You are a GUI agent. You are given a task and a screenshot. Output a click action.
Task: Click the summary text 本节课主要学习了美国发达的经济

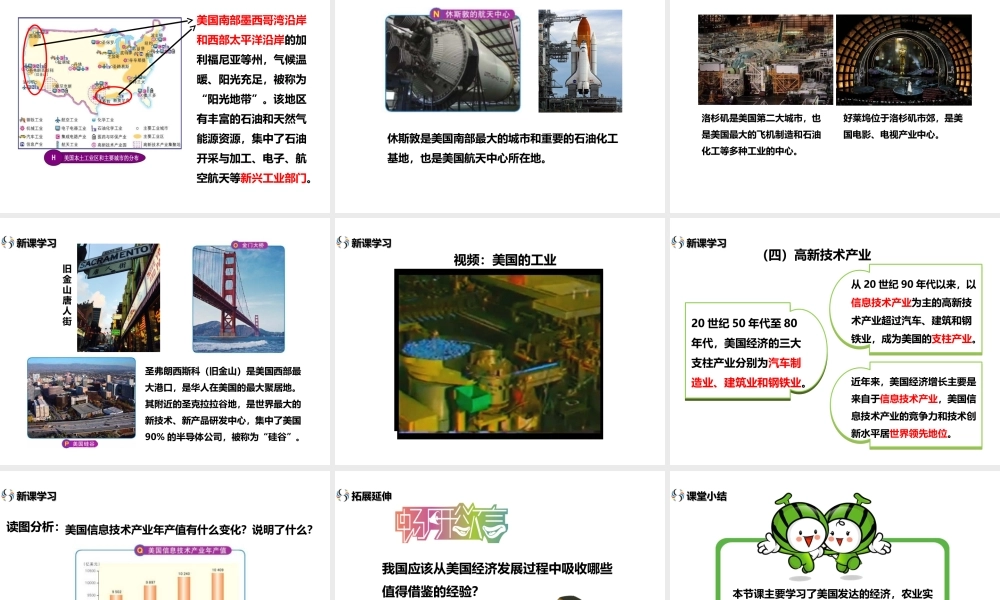pyautogui.click(x=832, y=594)
